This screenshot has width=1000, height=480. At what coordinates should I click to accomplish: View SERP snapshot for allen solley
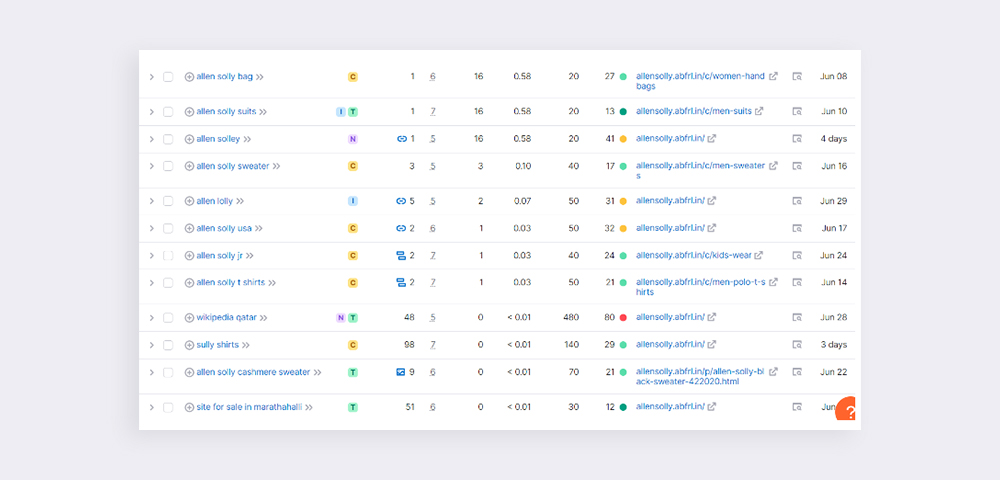(x=797, y=138)
